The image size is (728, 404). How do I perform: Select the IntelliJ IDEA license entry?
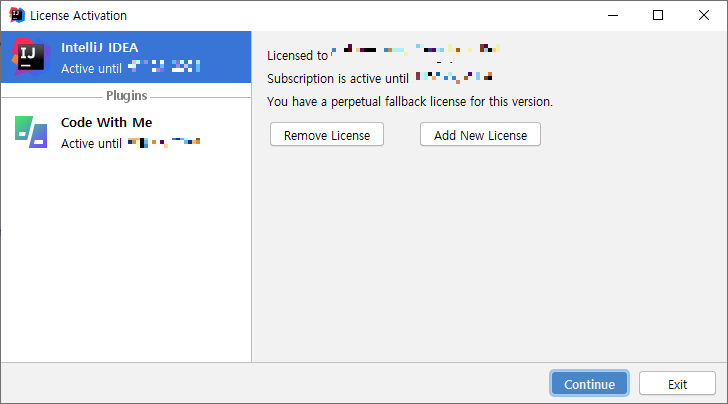pos(126,57)
